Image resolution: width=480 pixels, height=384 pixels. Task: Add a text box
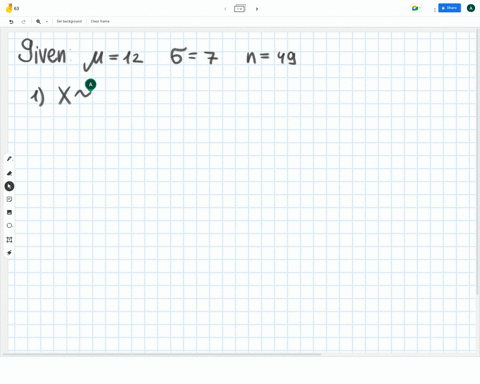tap(9, 240)
